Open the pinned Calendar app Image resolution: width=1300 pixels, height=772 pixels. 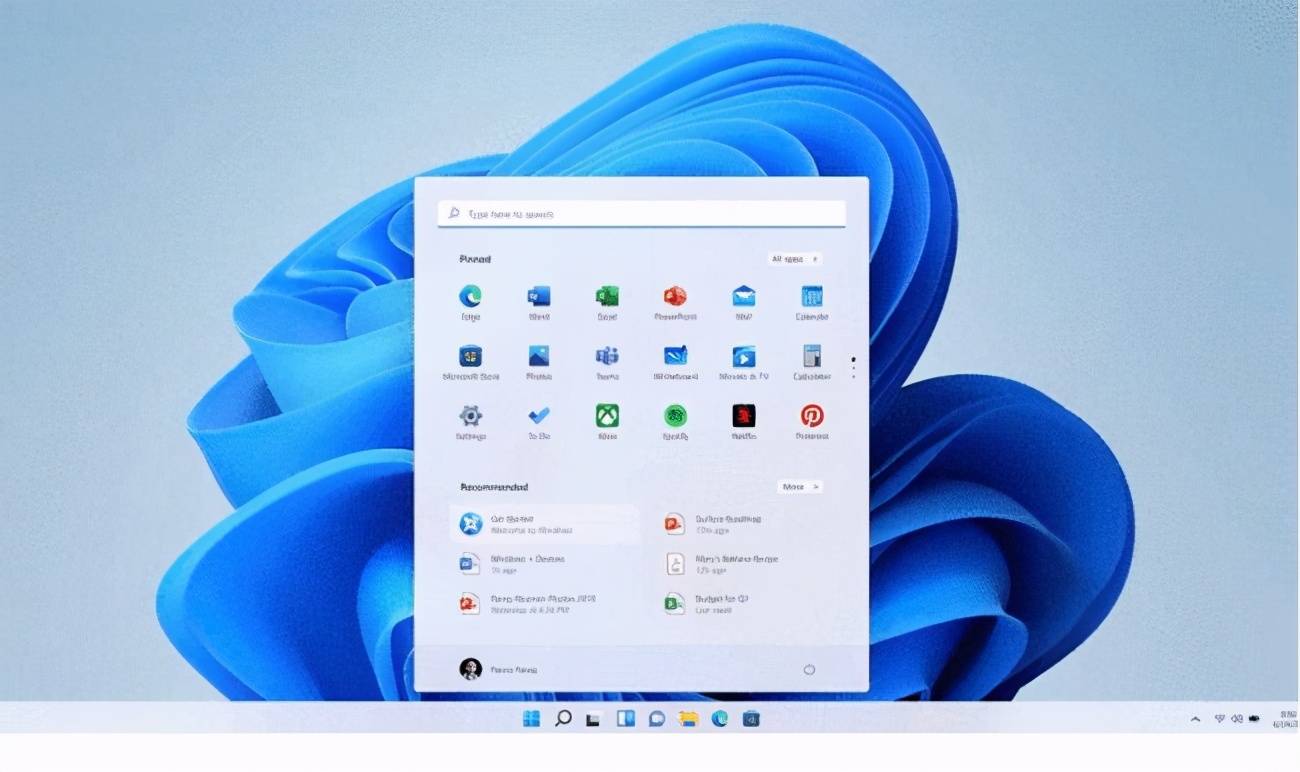pyautogui.click(x=811, y=296)
